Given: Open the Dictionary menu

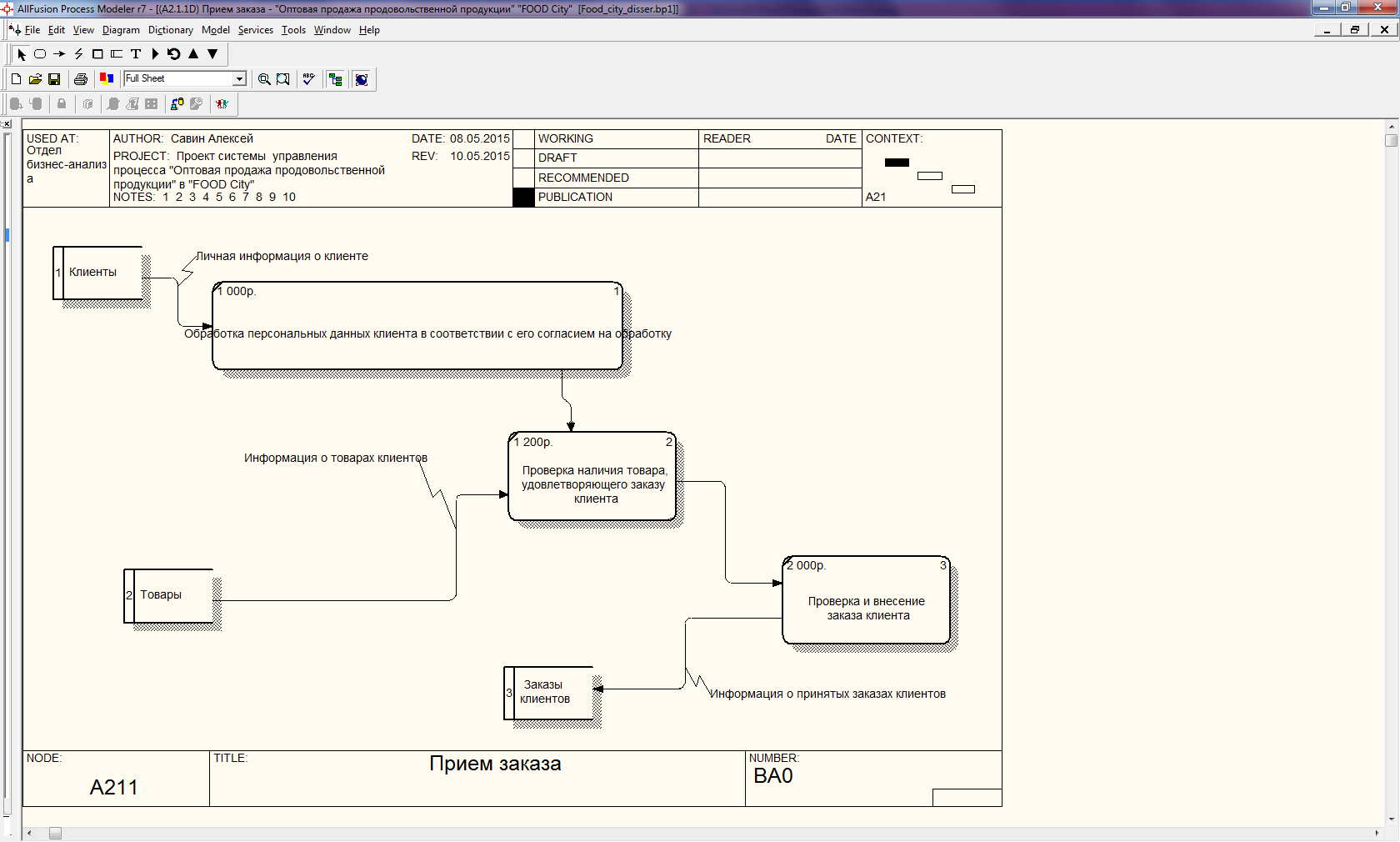Looking at the screenshot, I should click(x=170, y=30).
